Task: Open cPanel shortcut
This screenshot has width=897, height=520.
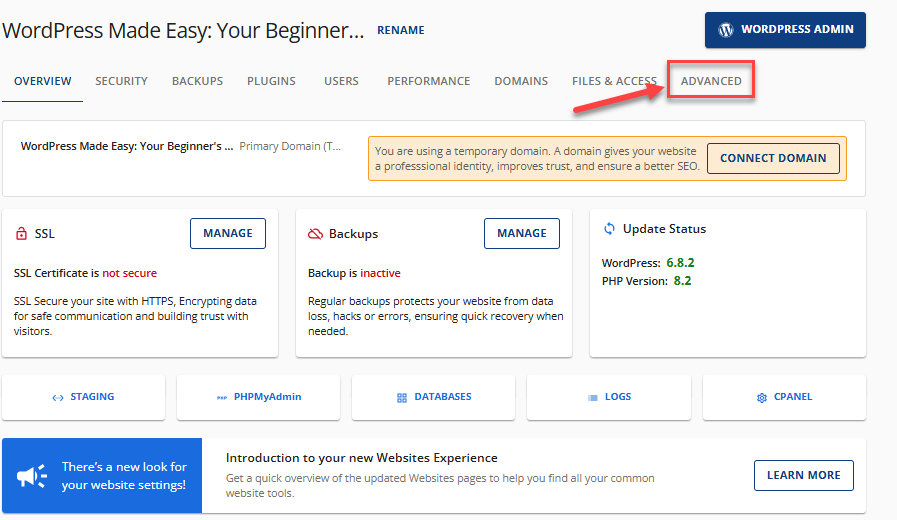Action: 784,397
